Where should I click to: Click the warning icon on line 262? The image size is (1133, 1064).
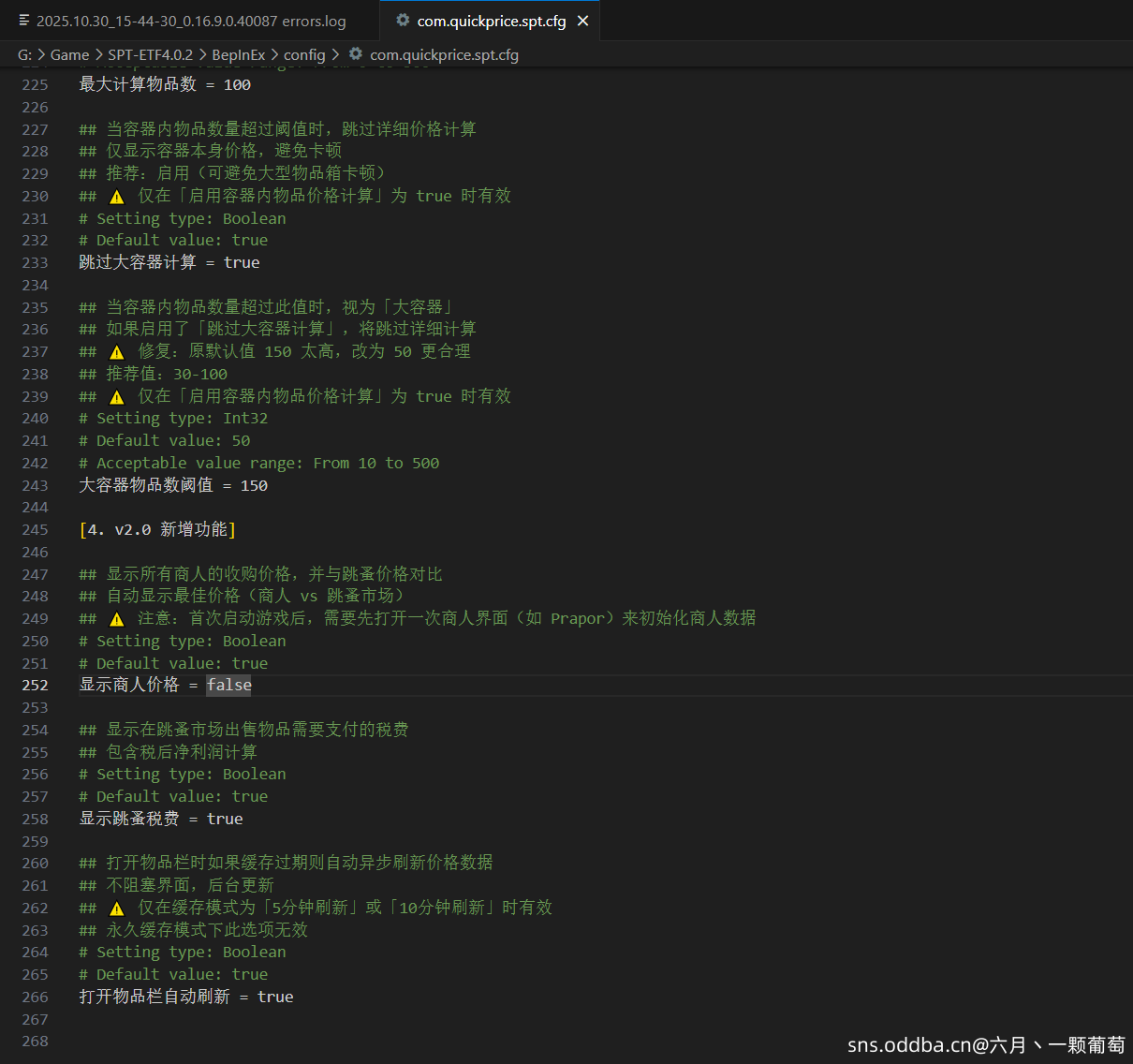click(116, 909)
